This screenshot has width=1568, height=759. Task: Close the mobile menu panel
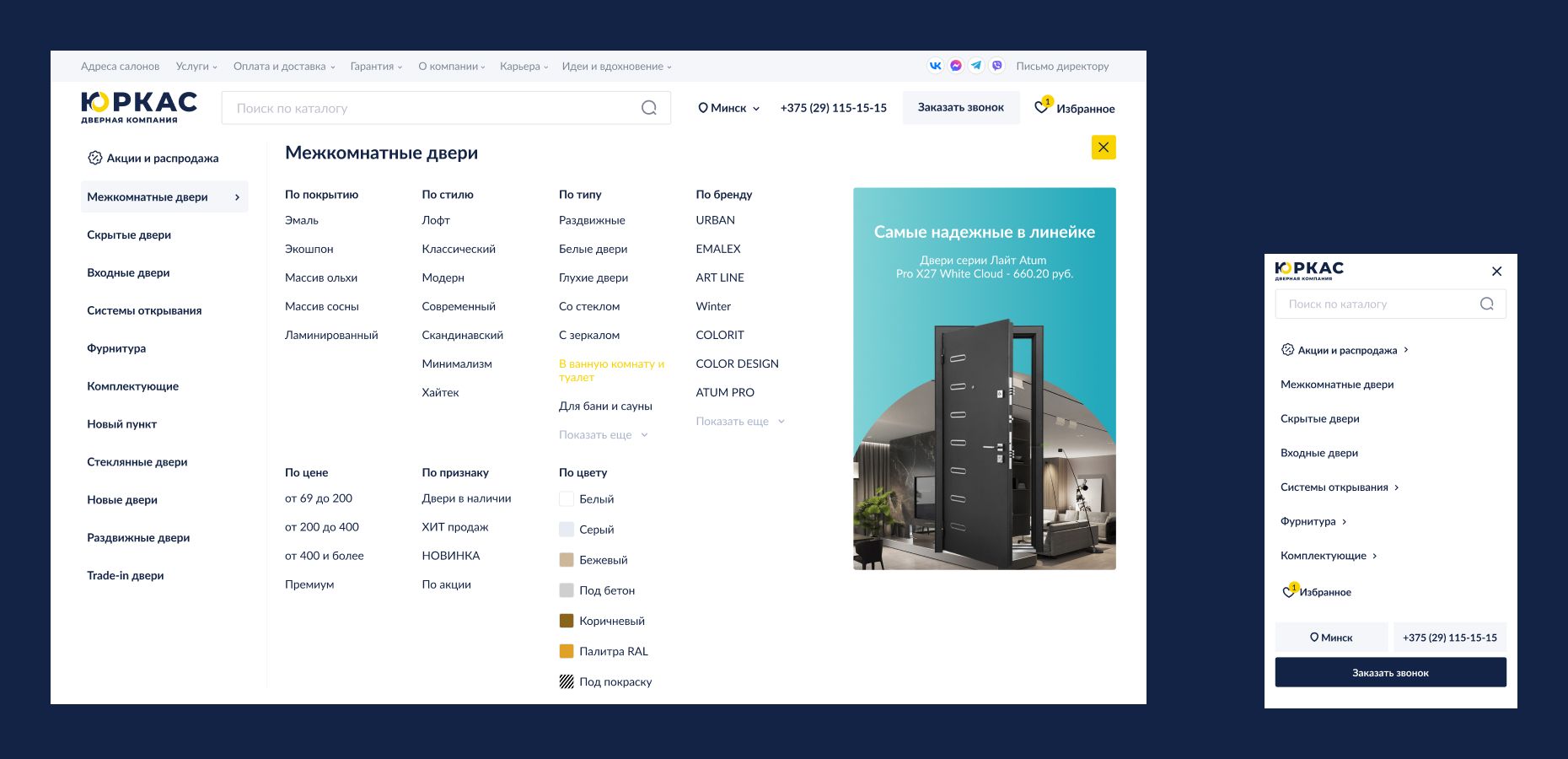(x=1496, y=272)
